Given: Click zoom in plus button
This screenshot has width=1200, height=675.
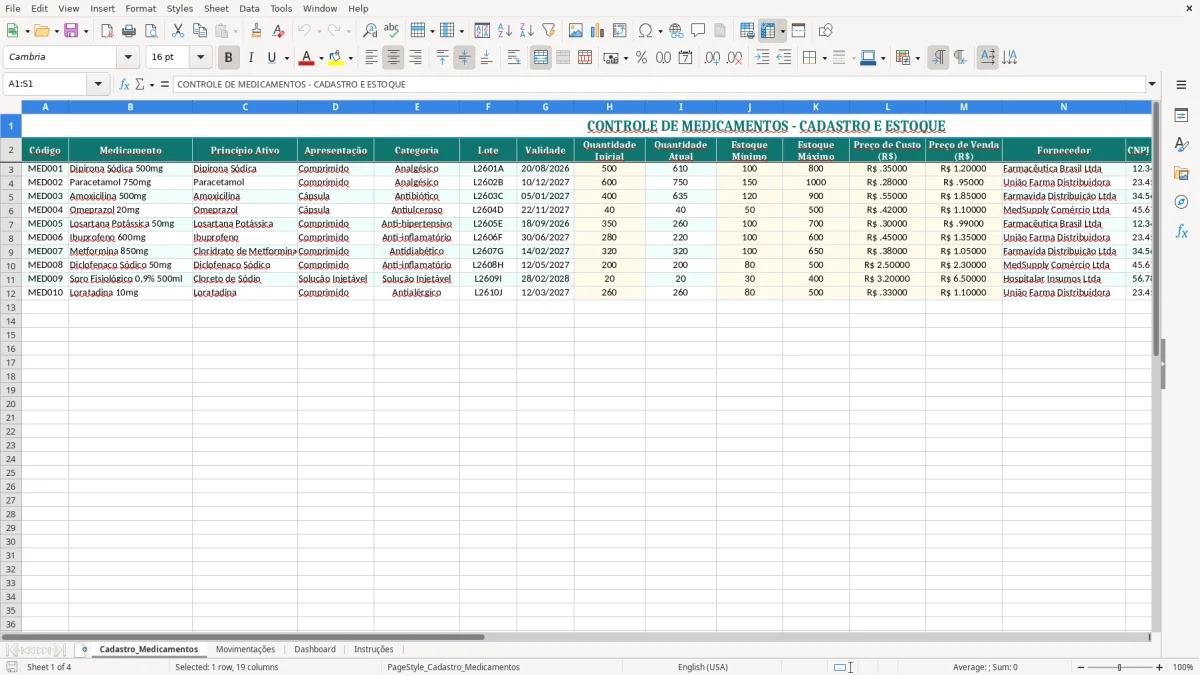Looking at the screenshot, I should click(1160, 667).
